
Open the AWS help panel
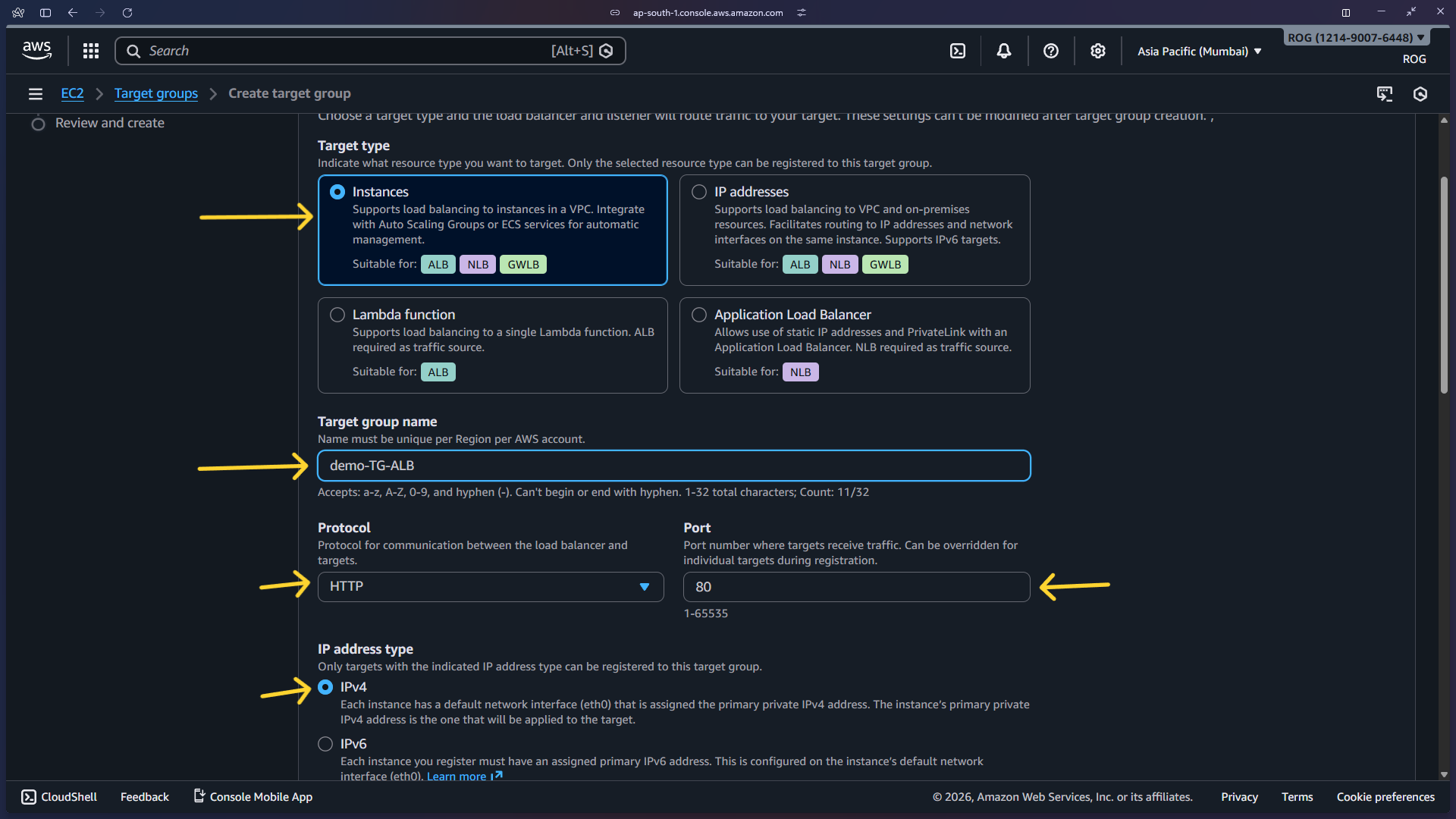(1050, 51)
